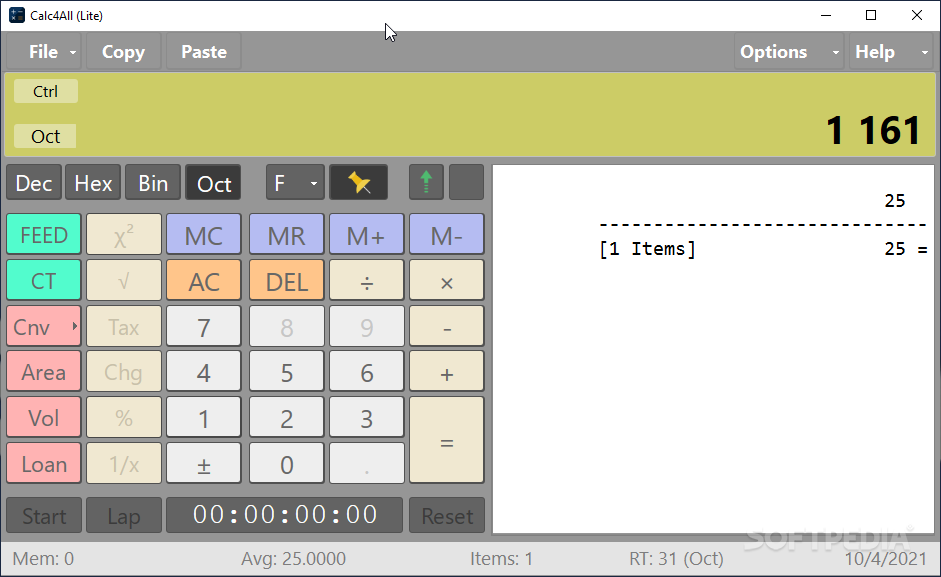Image resolution: width=941 pixels, height=577 pixels.
Task: Click the Oct label in the display
Action: [45, 136]
